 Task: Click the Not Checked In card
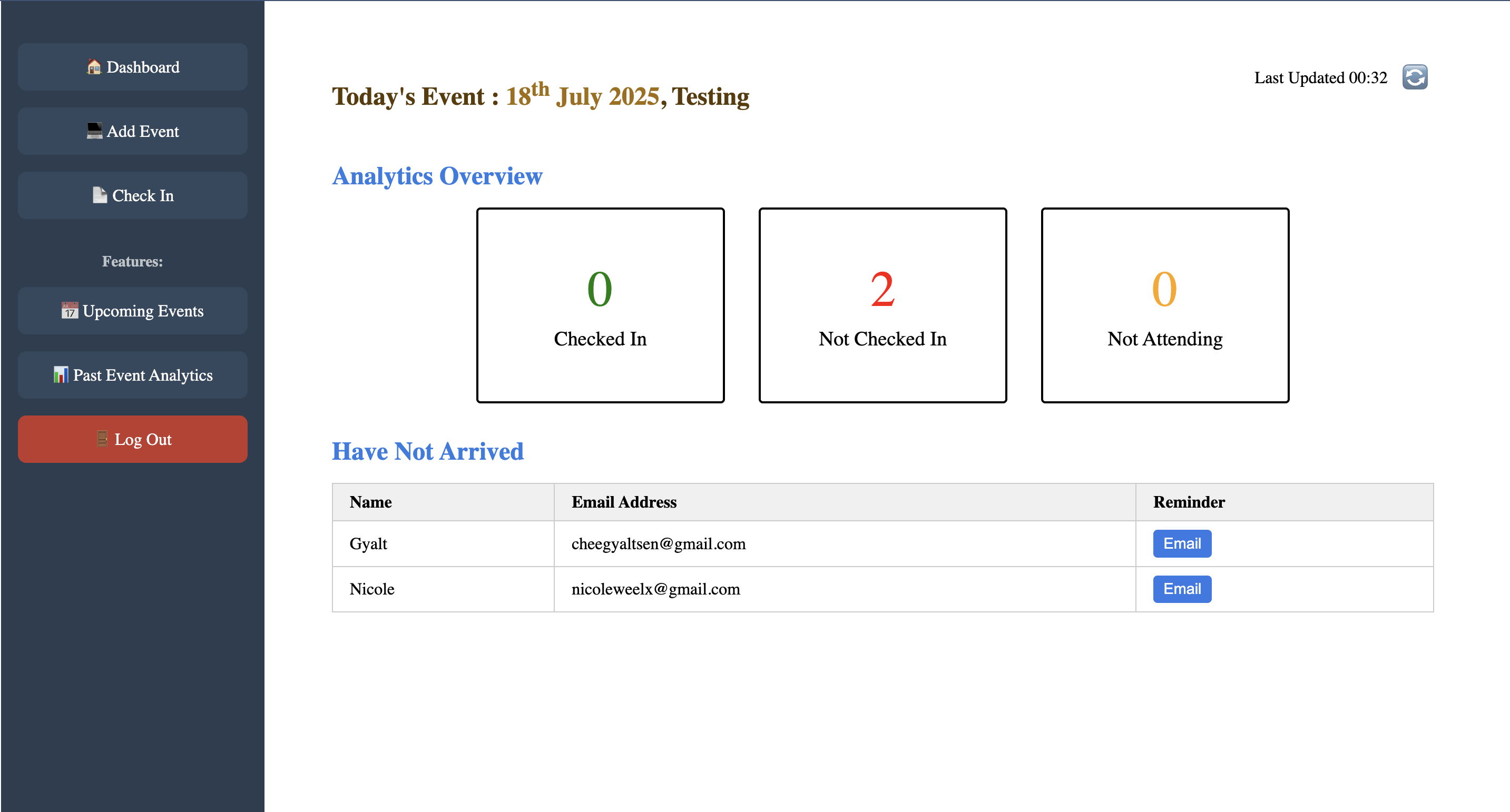point(882,305)
